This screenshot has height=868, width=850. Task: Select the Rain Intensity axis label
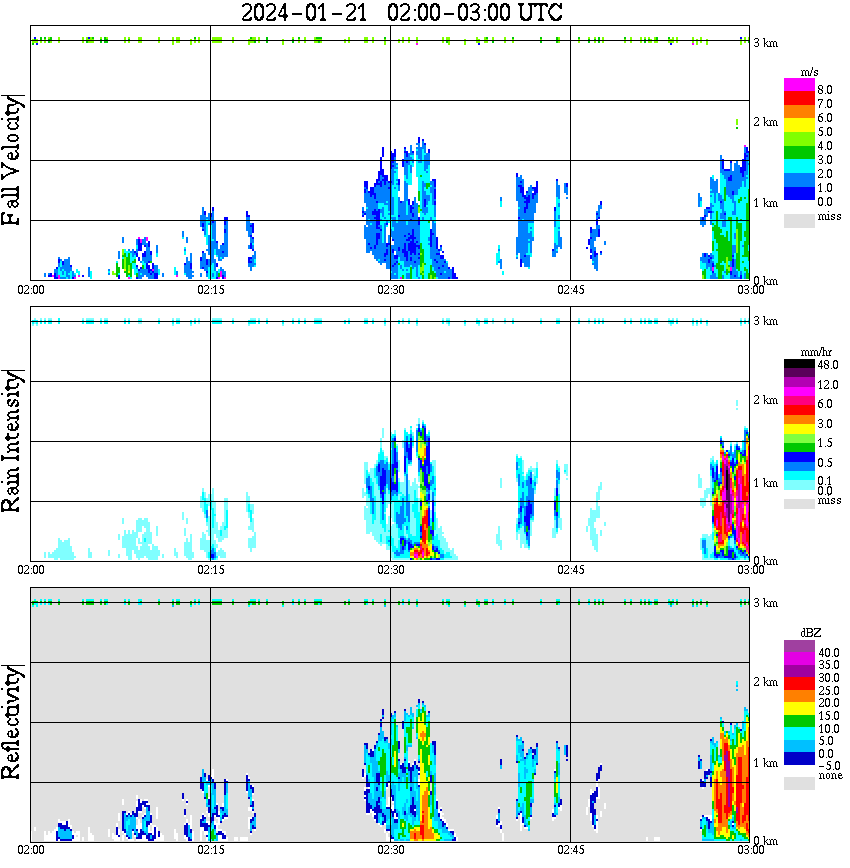click(x=12, y=441)
